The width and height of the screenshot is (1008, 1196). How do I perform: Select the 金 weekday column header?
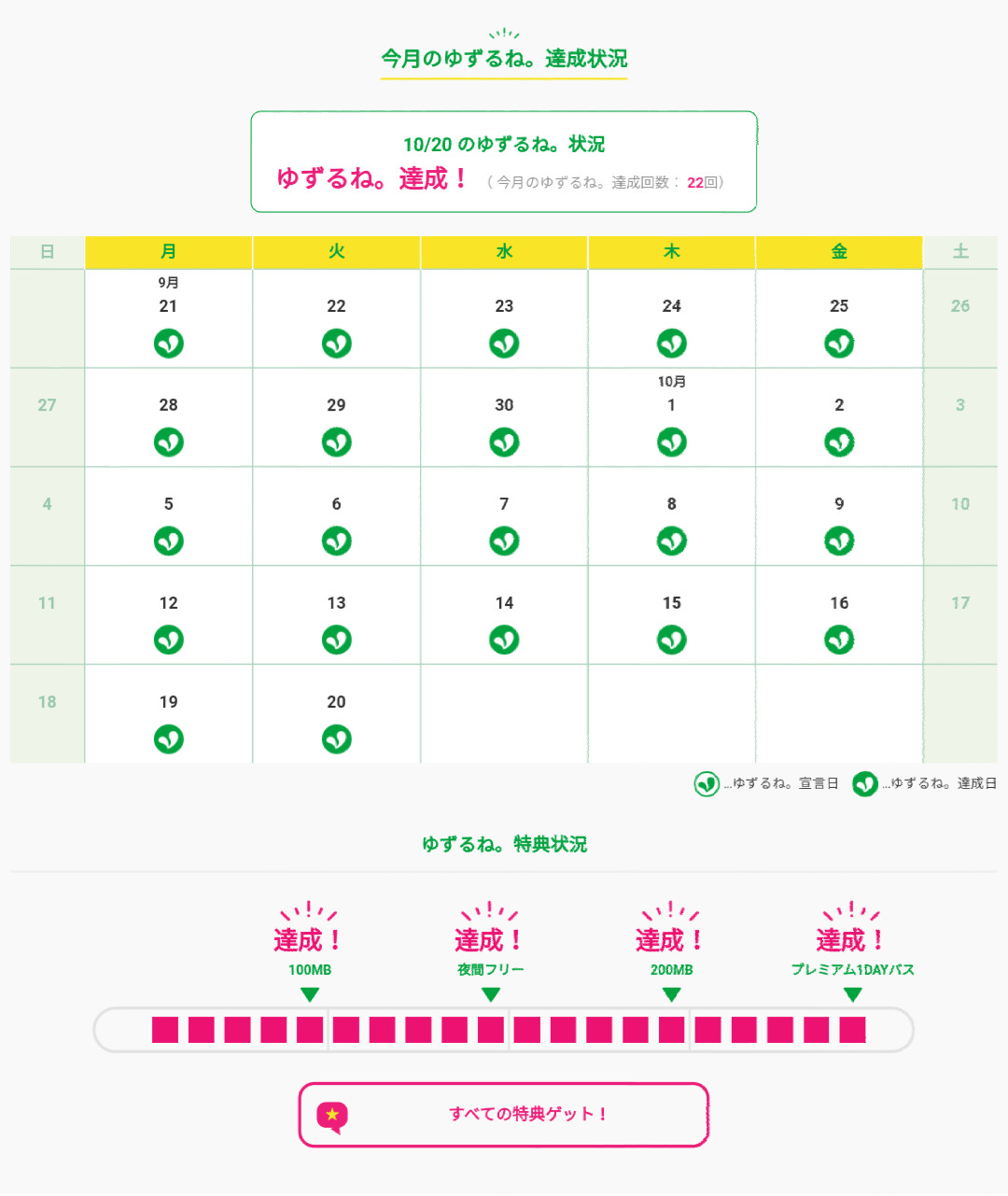coord(839,252)
